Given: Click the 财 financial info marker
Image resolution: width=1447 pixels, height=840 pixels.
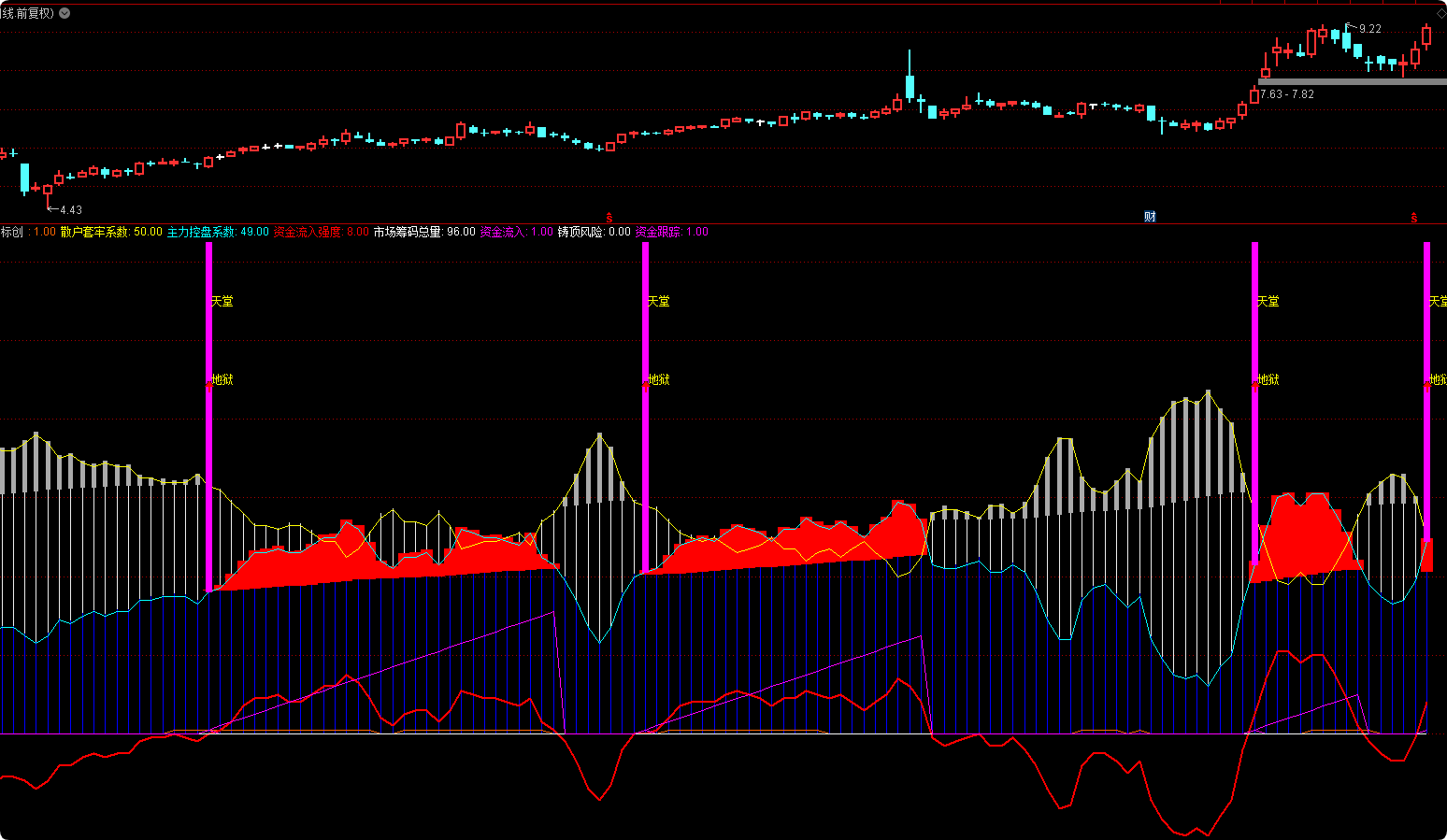Looking at the screenshot, I should pos(1150,217).
